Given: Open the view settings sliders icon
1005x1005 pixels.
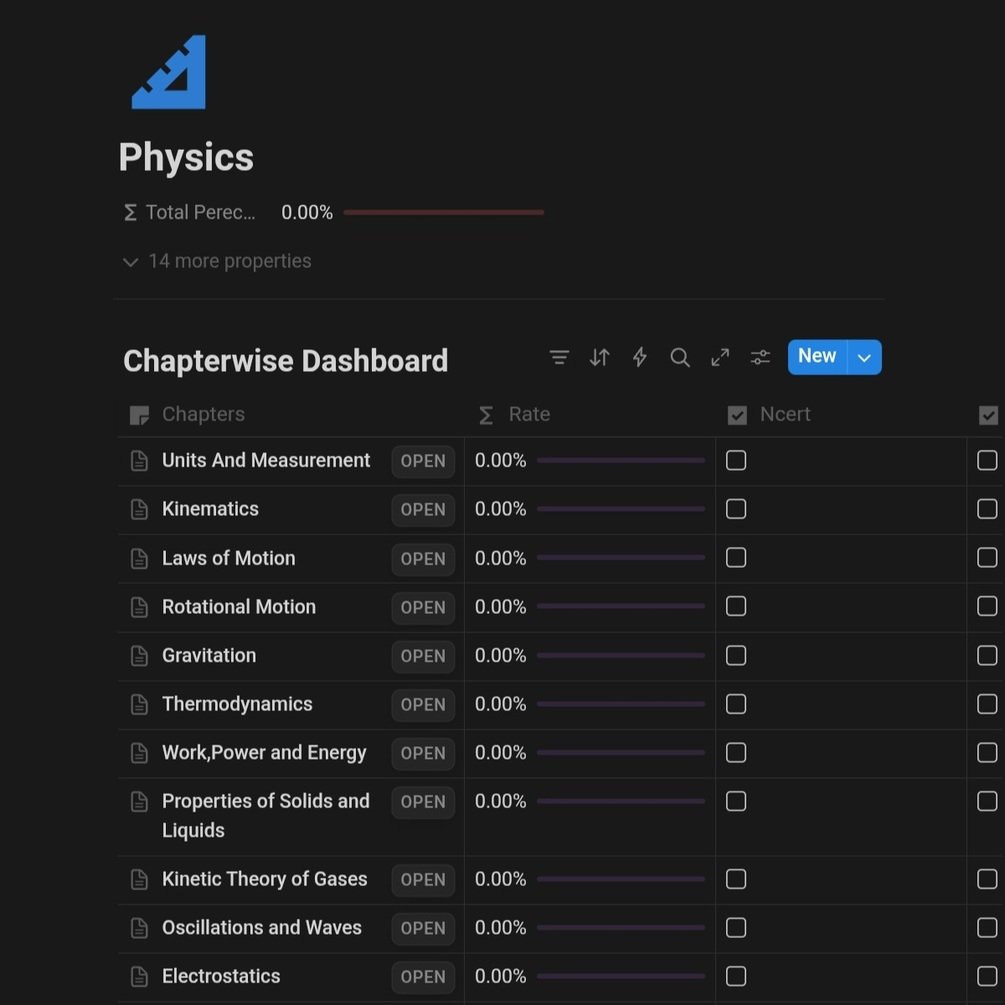Looking at the screenshot, I should click(761, 357).
